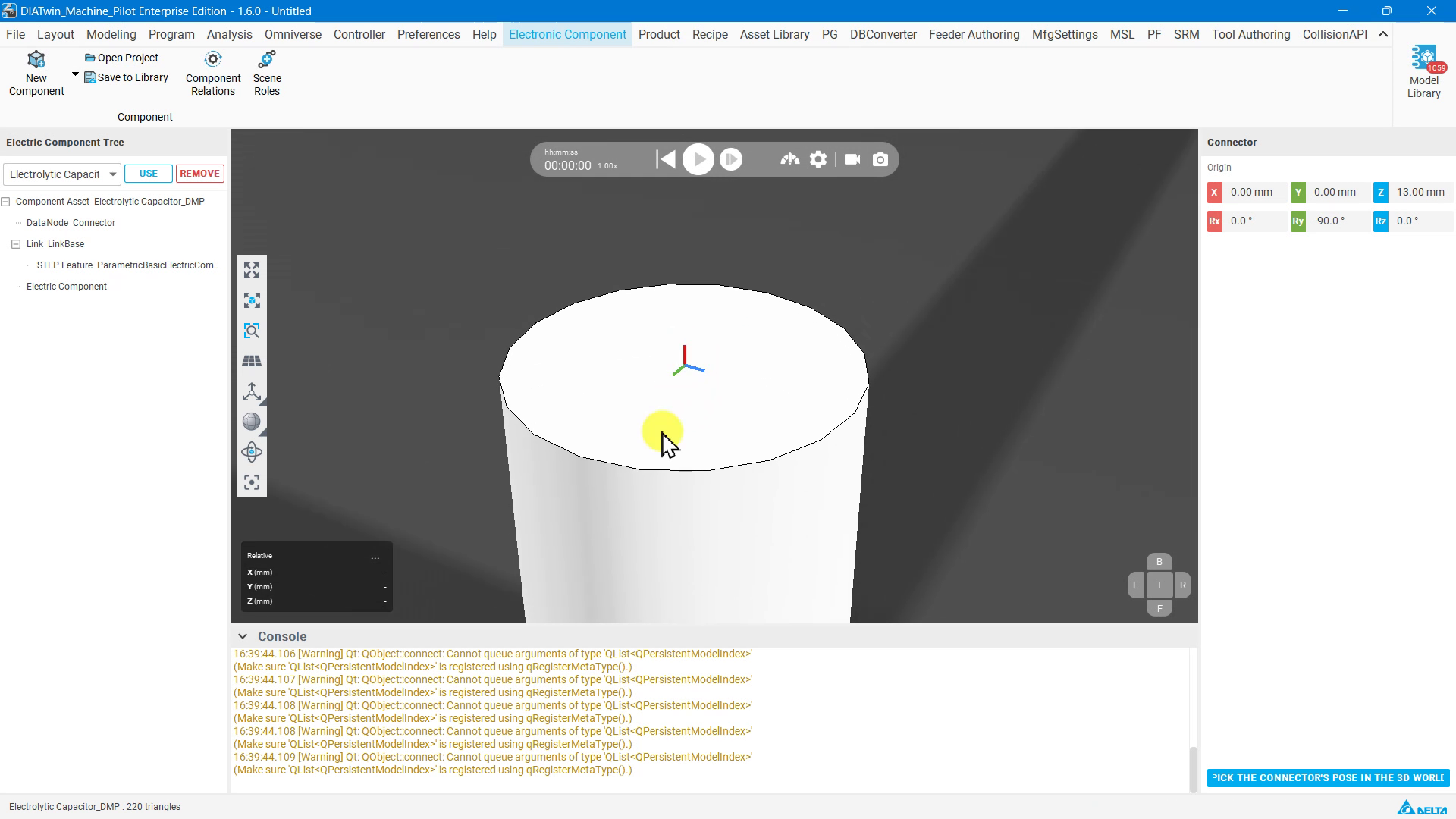1456x819 pixels.
Task: Click the simulation speed gauge icon
Action: [x=789, y=159]
